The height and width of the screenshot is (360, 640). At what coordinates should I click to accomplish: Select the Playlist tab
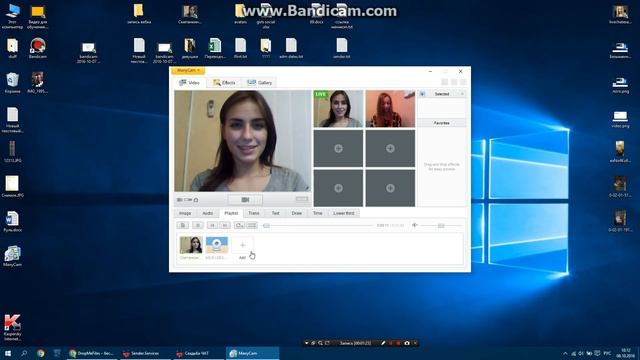pos(231,213)
